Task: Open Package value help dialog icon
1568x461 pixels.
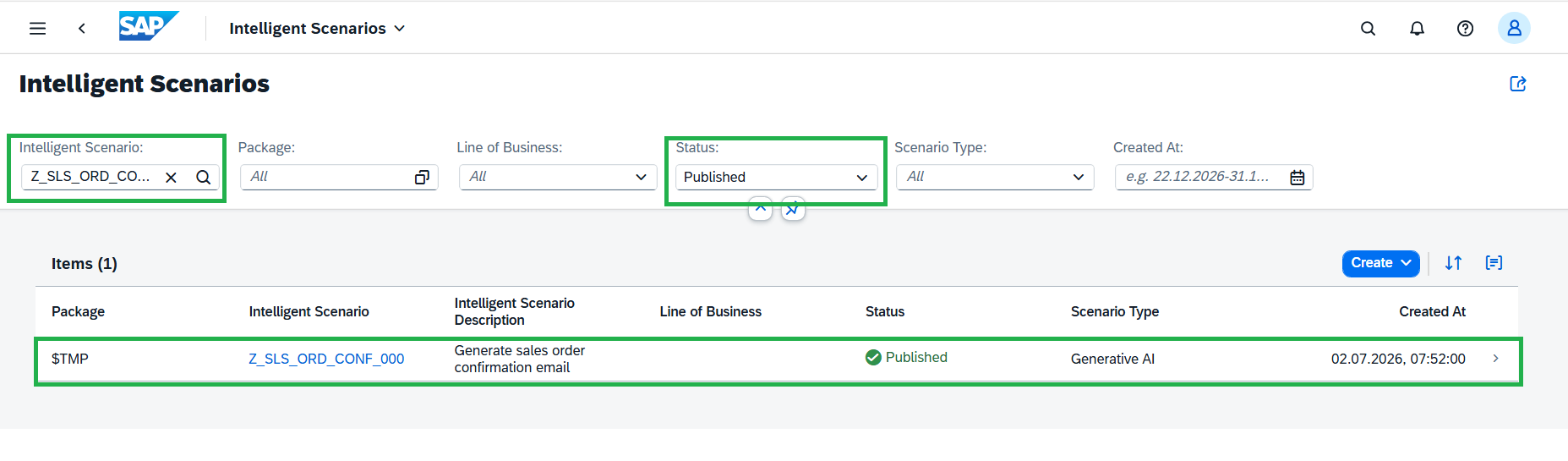Action: 422,177
